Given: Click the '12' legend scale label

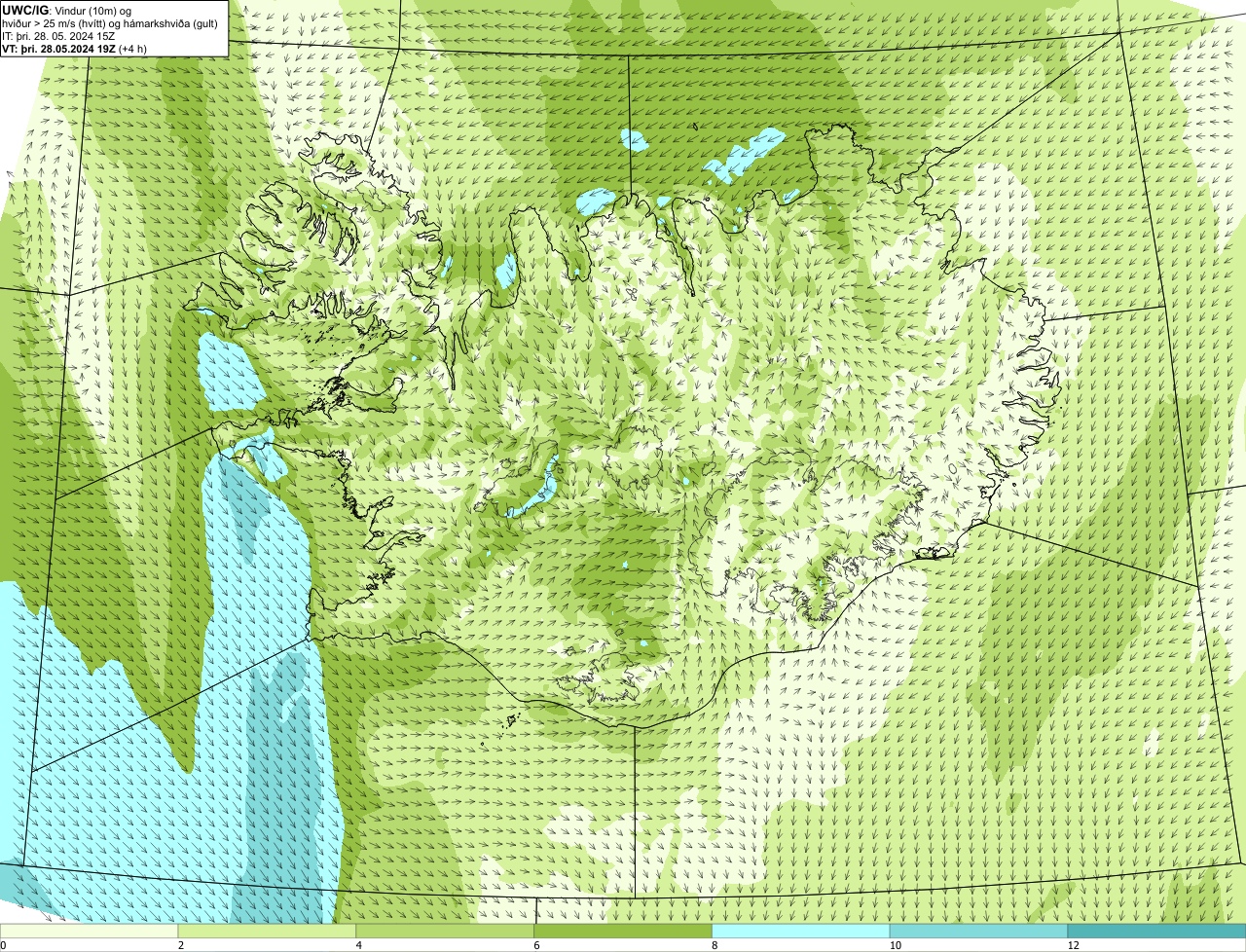Looking at the screenshot, I should [1073, 945].
